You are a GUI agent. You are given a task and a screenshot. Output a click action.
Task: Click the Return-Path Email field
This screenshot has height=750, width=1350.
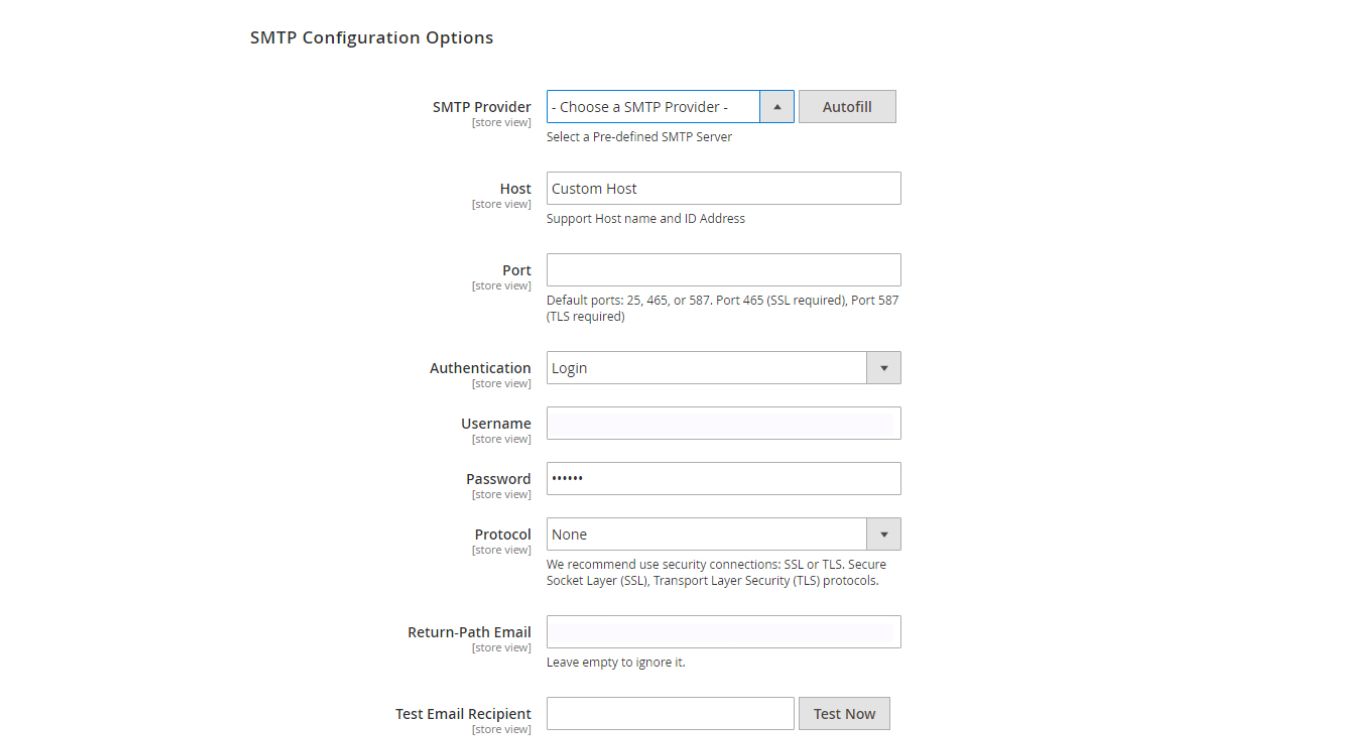722,631
